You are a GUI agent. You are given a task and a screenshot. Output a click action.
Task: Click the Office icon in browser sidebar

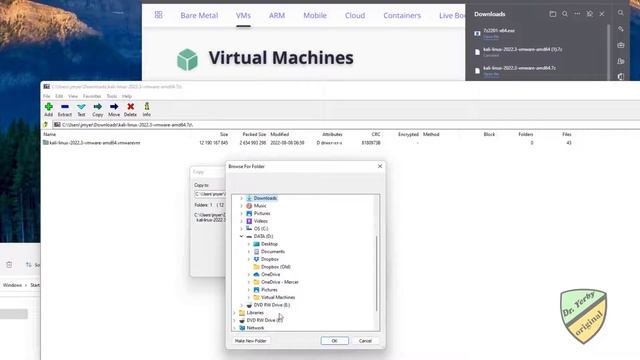(x=621, y=77)
